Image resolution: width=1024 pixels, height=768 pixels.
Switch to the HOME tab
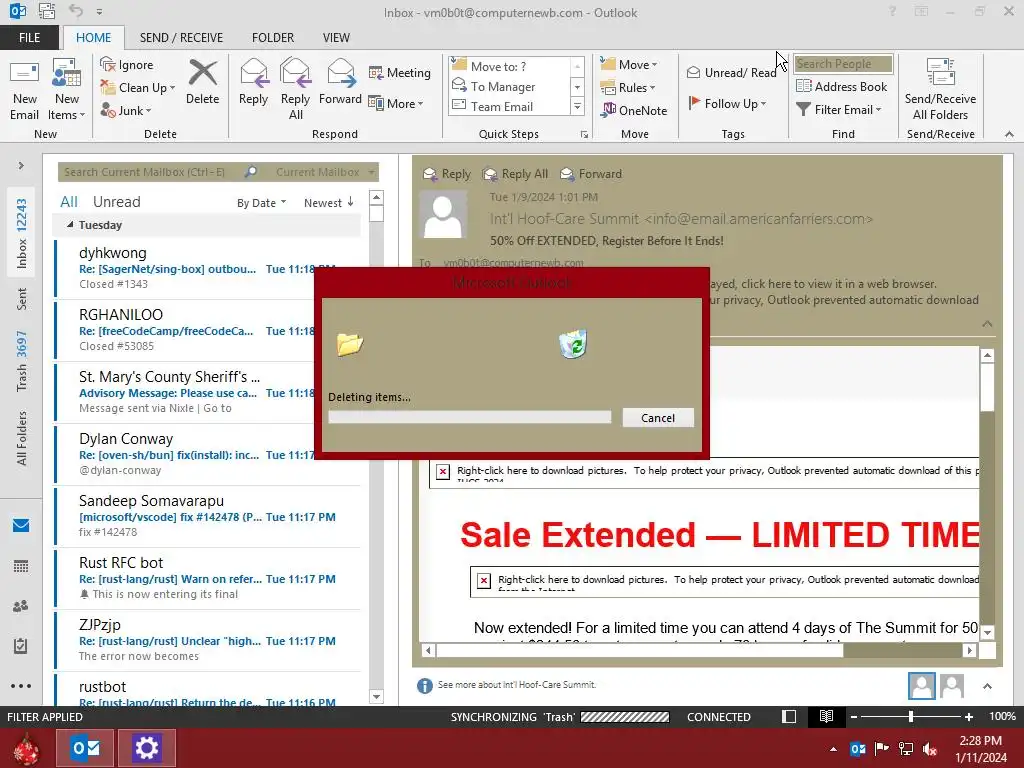(93, 37)
